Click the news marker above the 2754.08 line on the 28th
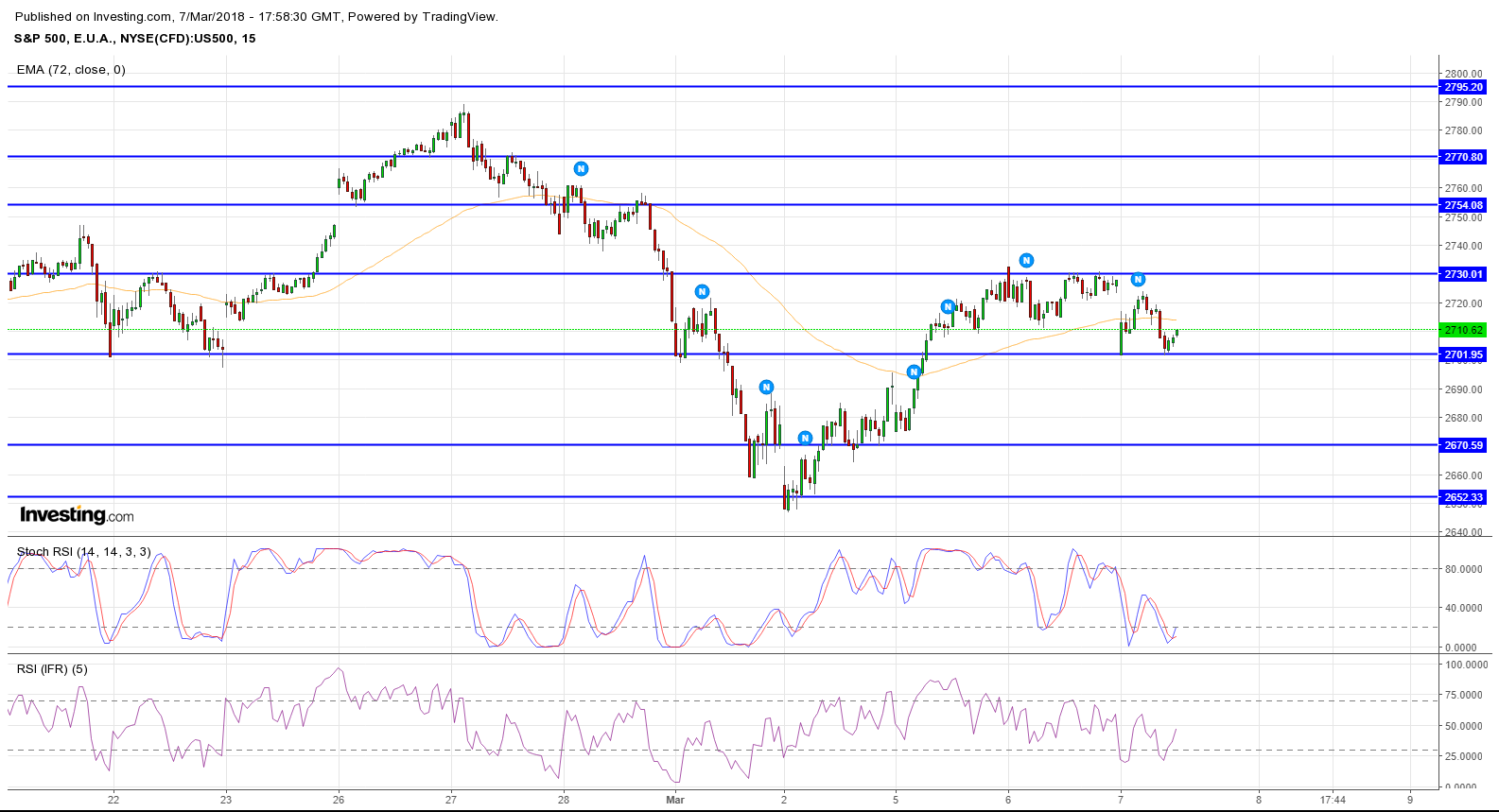This screenshot has height=812, width=1499. tap(582, 169)
